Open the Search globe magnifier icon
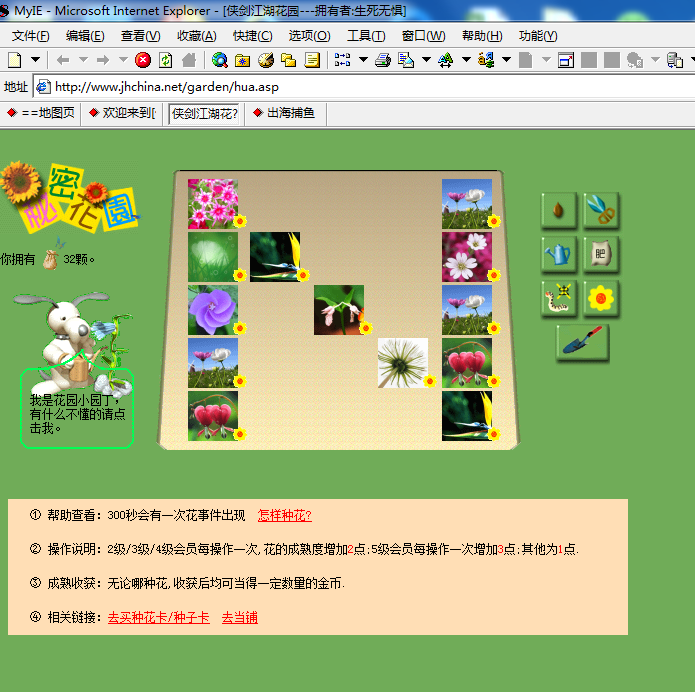This screenshot has width=695, height=692. (x=219, y=60)
